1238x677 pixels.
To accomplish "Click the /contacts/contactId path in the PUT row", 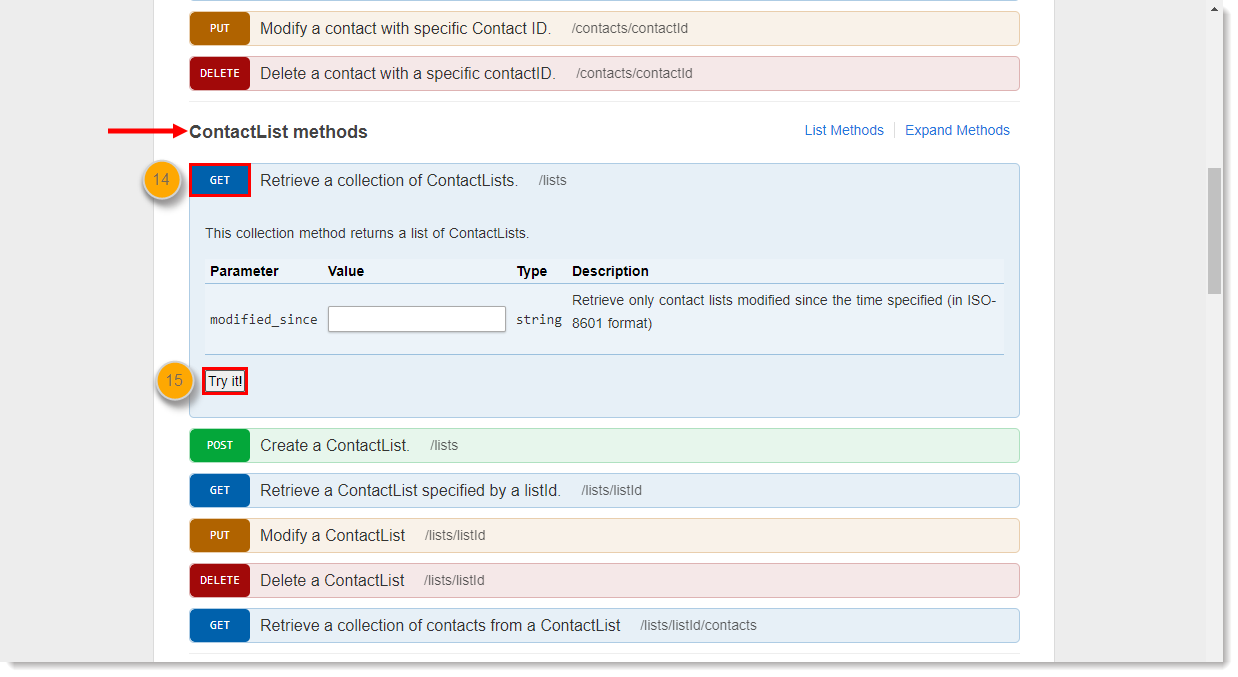I will (x=629, y=29).
